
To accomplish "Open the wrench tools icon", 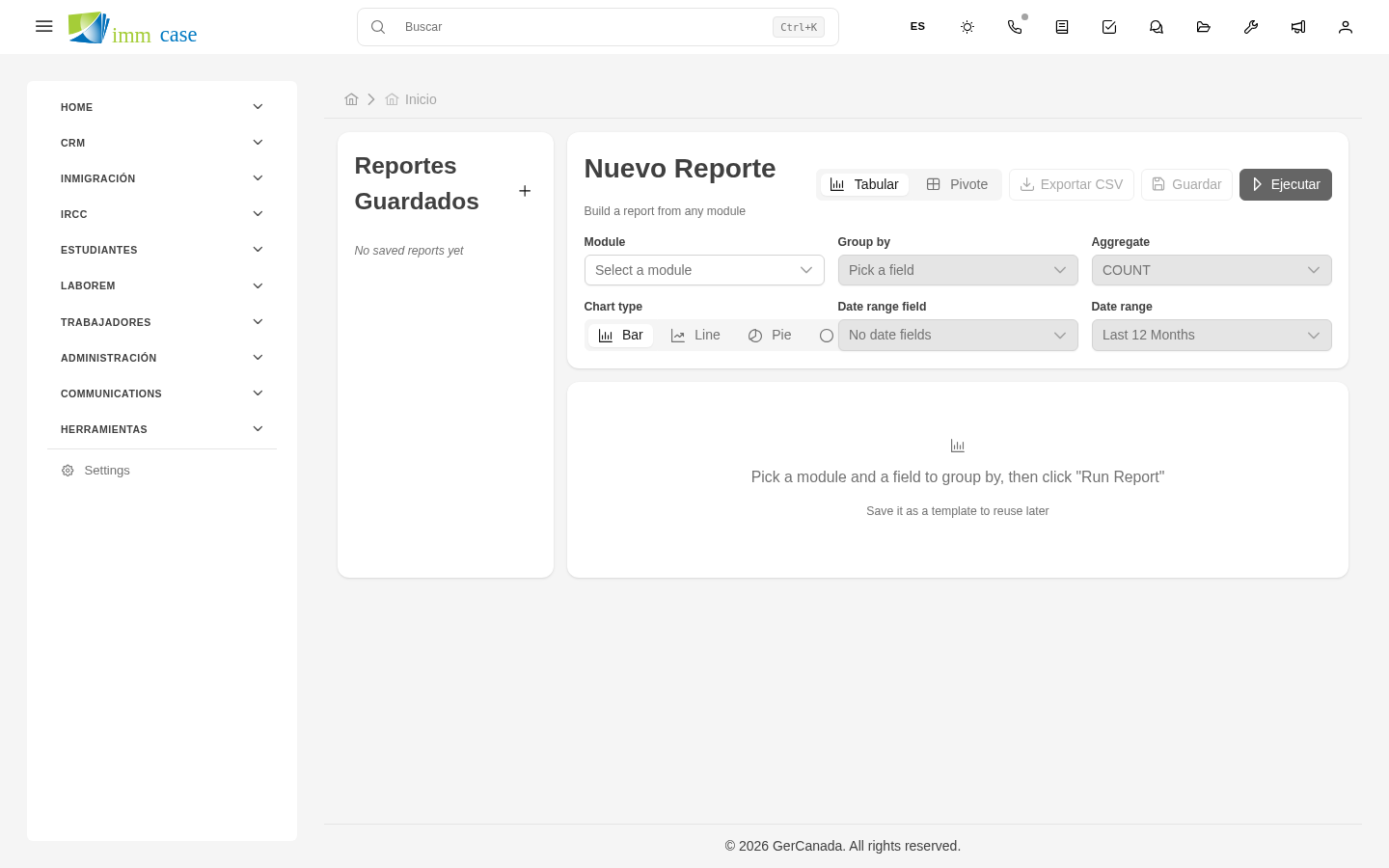I will pyautogui.click(x=1251, y=27).
